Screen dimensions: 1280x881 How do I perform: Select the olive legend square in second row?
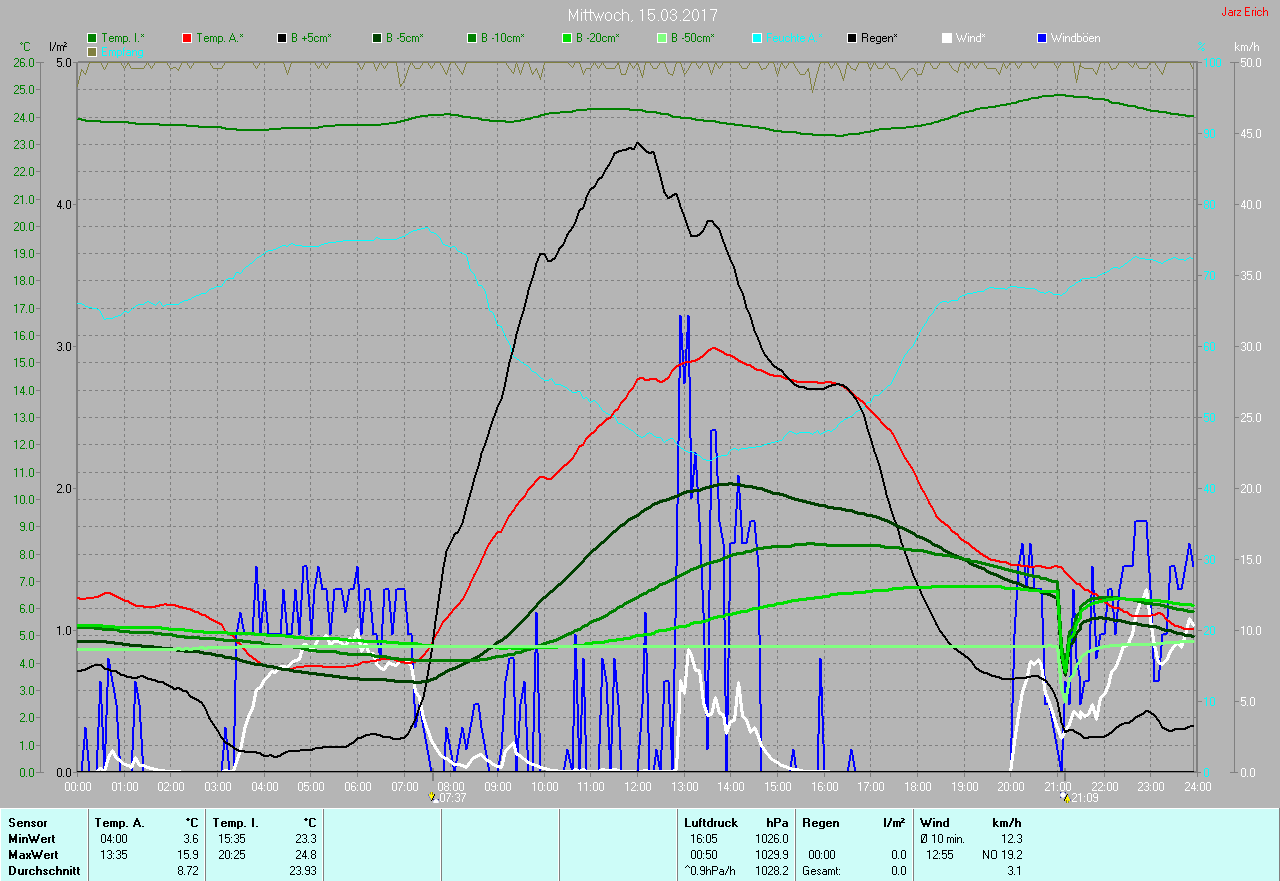click(x=92, y=51)
